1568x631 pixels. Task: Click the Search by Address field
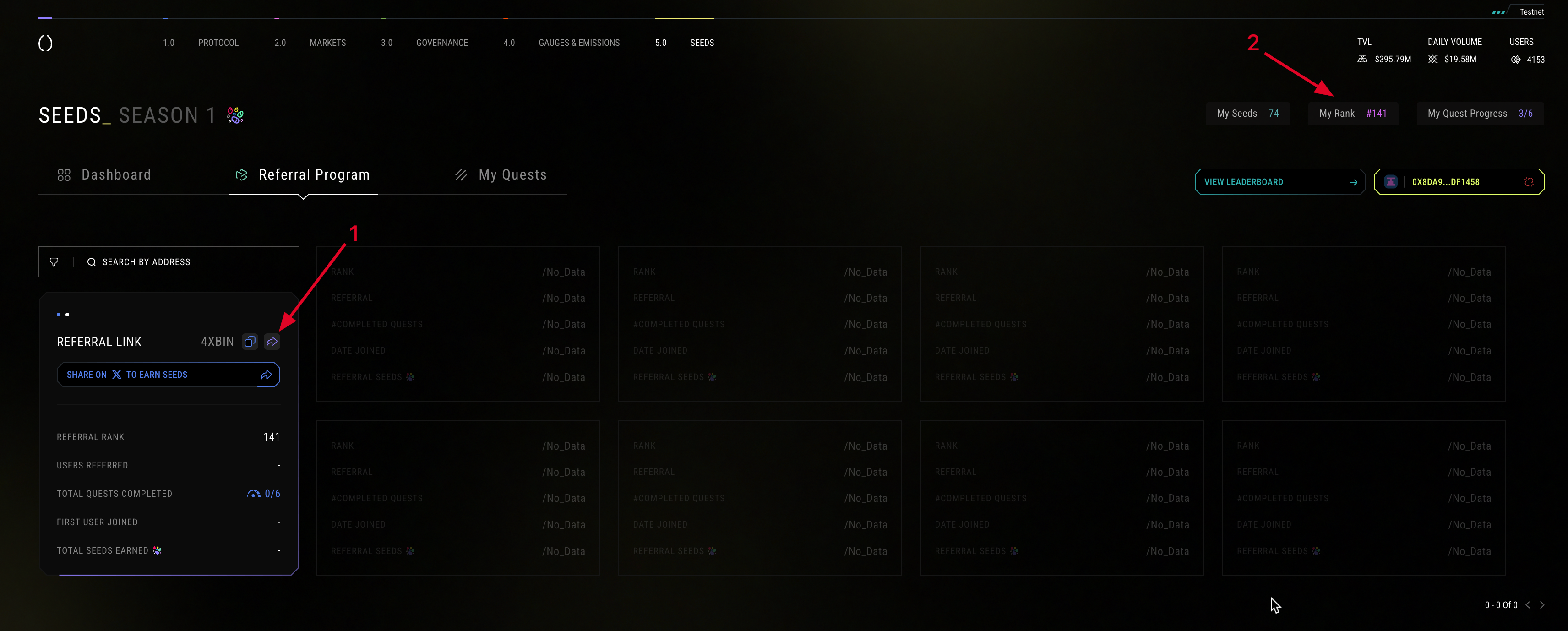pos(183,261)
